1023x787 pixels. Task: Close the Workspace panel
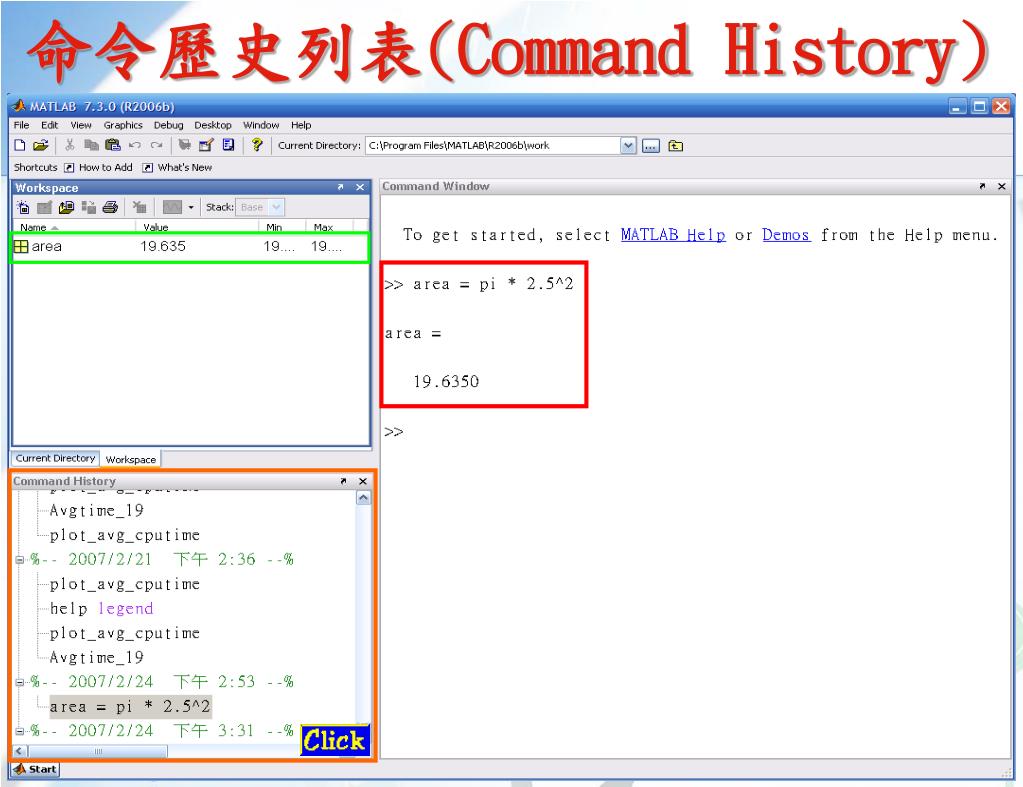point(360,188)
